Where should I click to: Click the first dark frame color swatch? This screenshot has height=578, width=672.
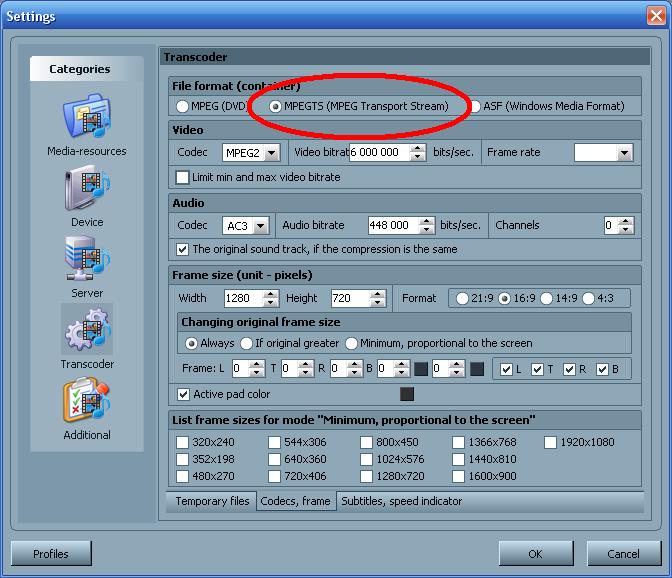(x=421, y=369)
